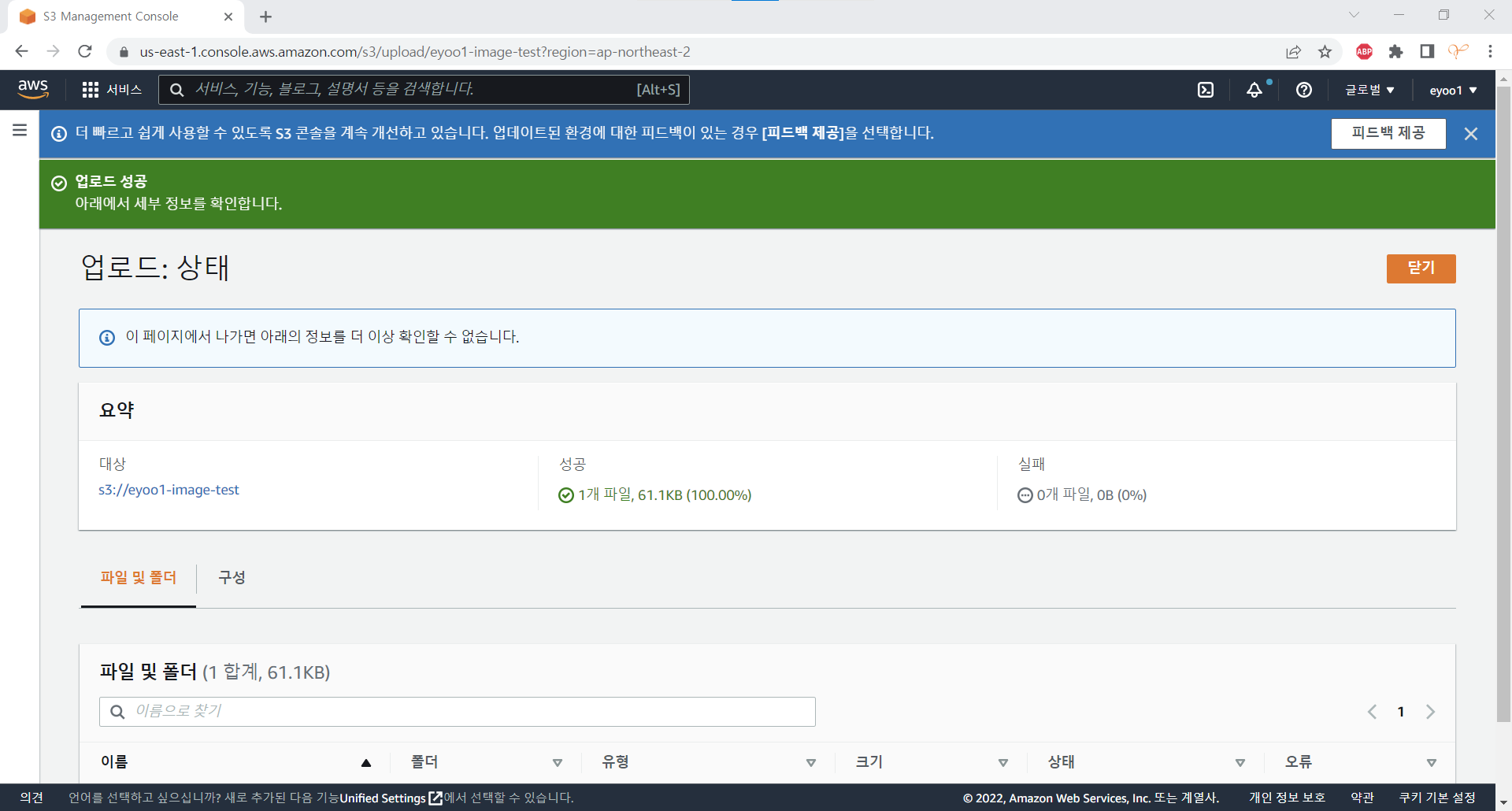Click the 의견 feedback link in footer
Image resolution: width=1512 pixels, height=811 pixels.
click(x=31, y=798)
